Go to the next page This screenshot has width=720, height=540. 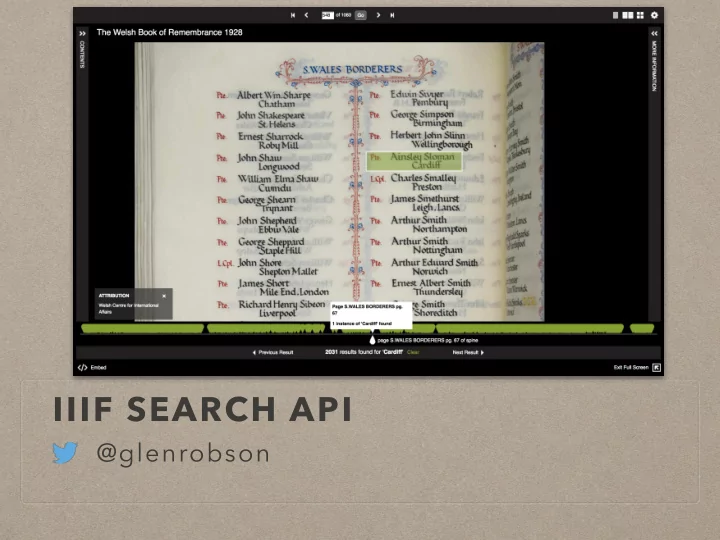(378, 15)
